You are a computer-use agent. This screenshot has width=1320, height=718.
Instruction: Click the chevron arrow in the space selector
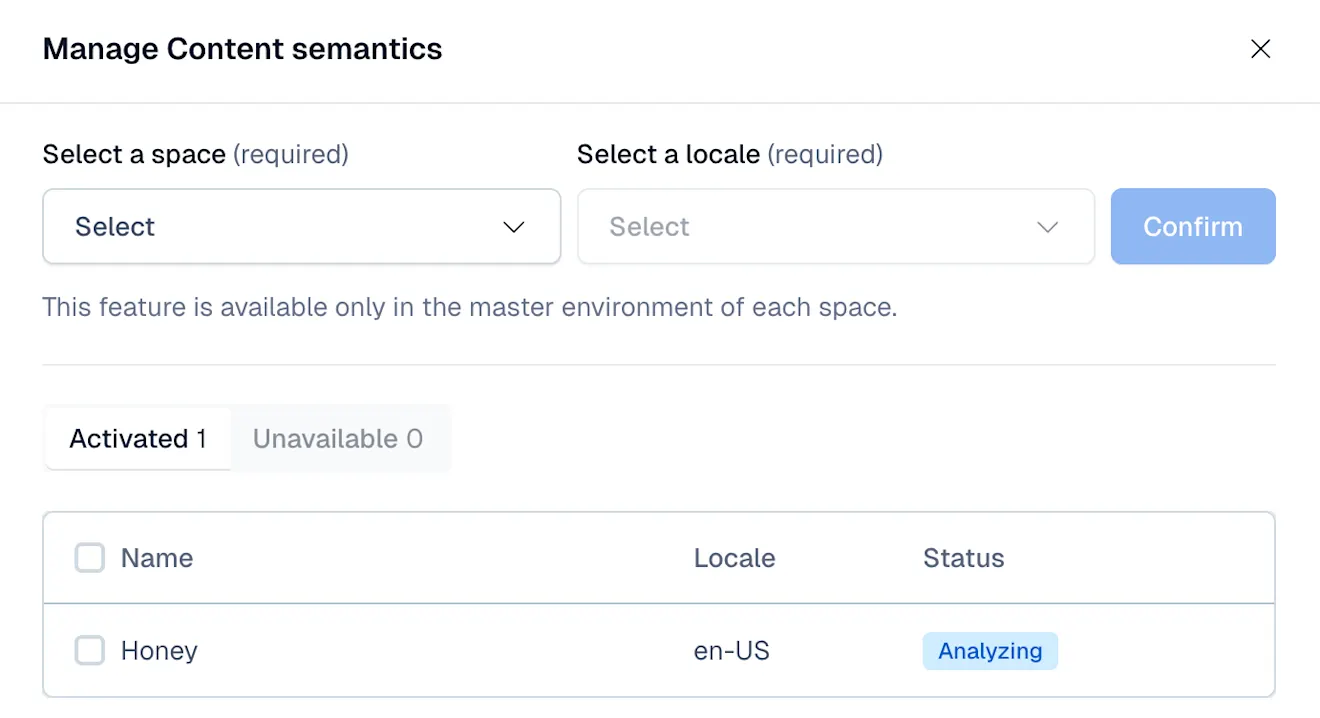[514, 227]
